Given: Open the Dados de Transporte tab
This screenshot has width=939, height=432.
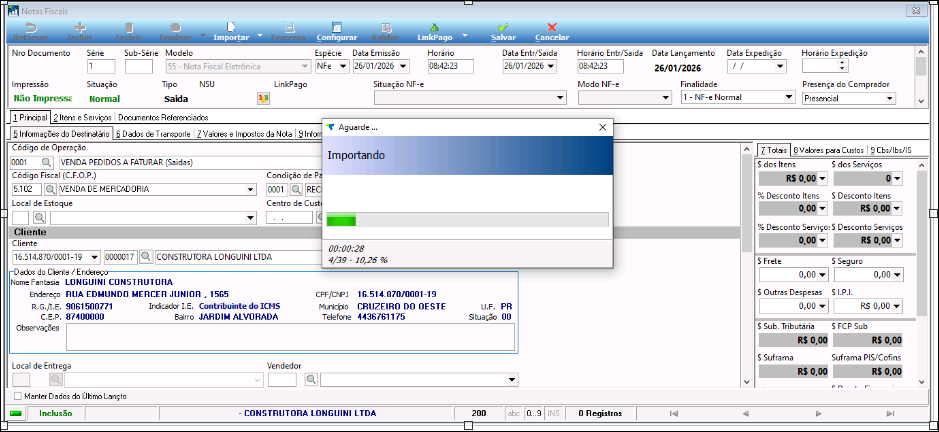Looking at the screenshot, I should coord(152,133).
